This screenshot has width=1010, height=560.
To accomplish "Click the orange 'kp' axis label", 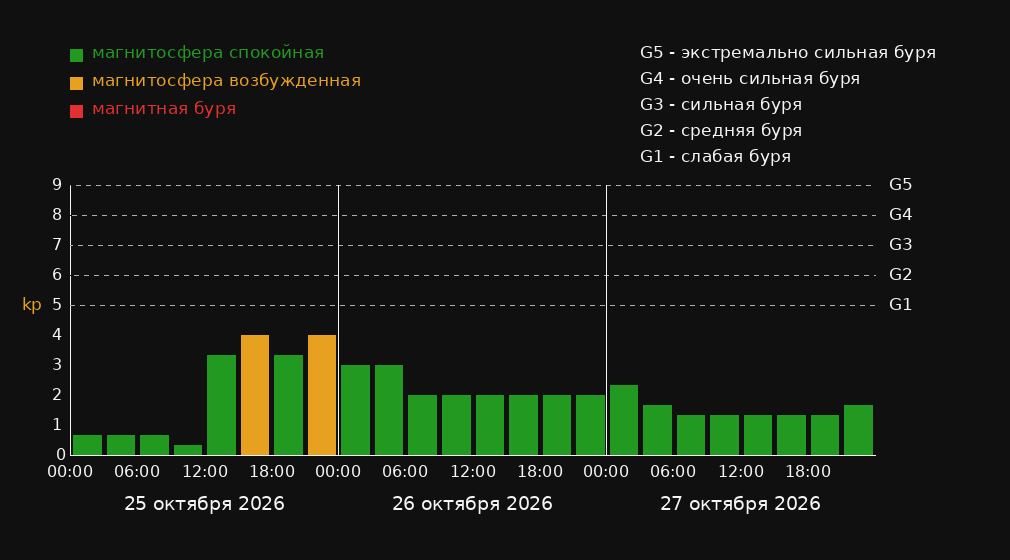I will click(32, 305).
